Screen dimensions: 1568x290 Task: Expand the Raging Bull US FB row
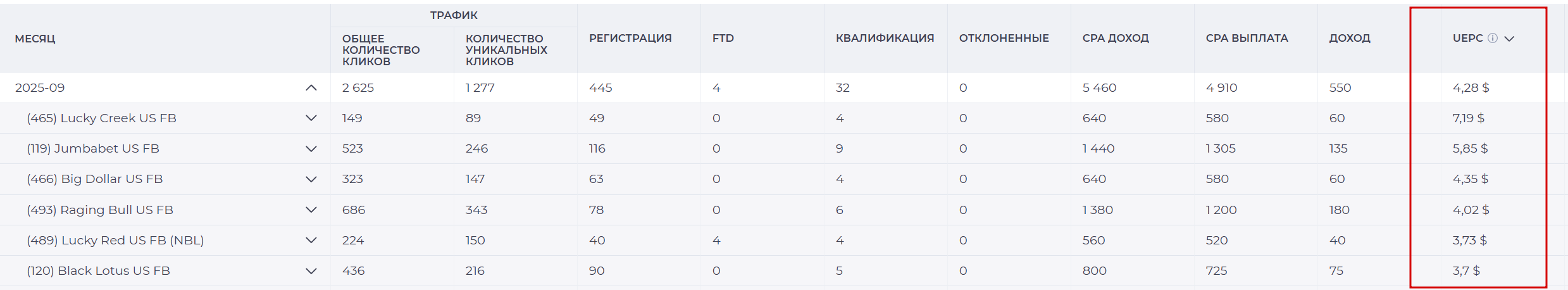tap(311, 210)
